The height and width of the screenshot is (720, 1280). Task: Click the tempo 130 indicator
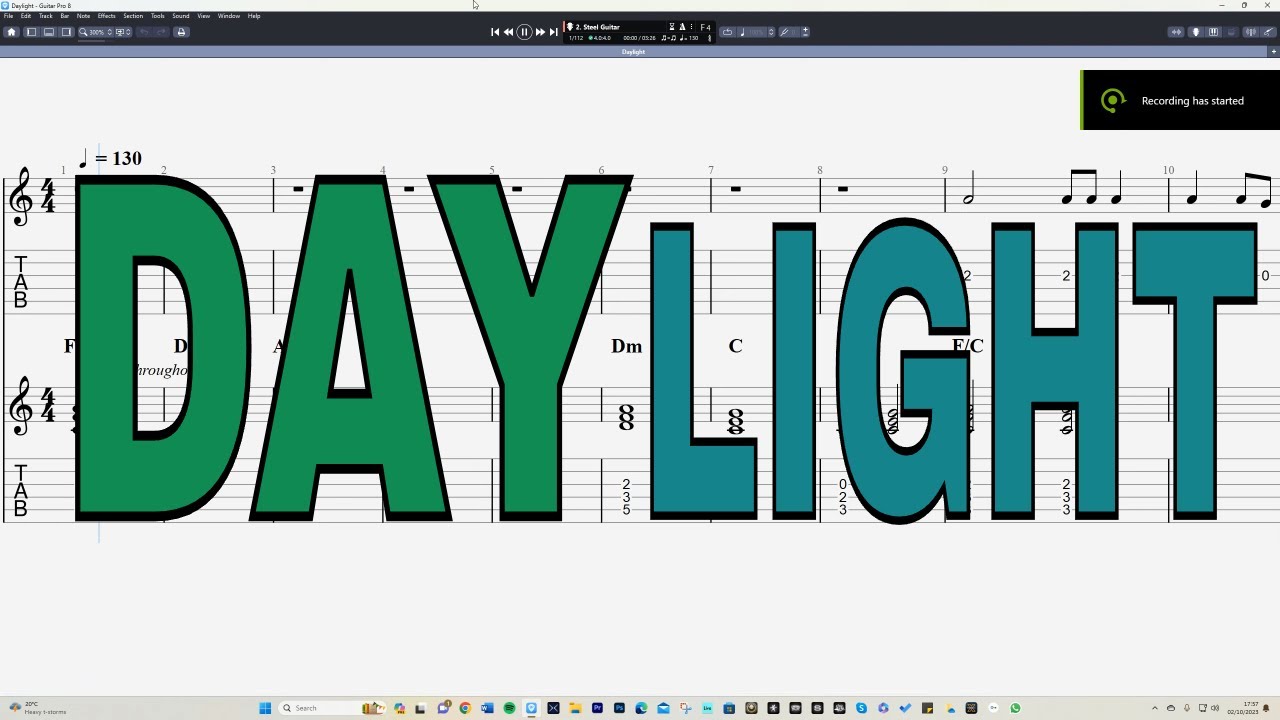[x=689, y=38]
